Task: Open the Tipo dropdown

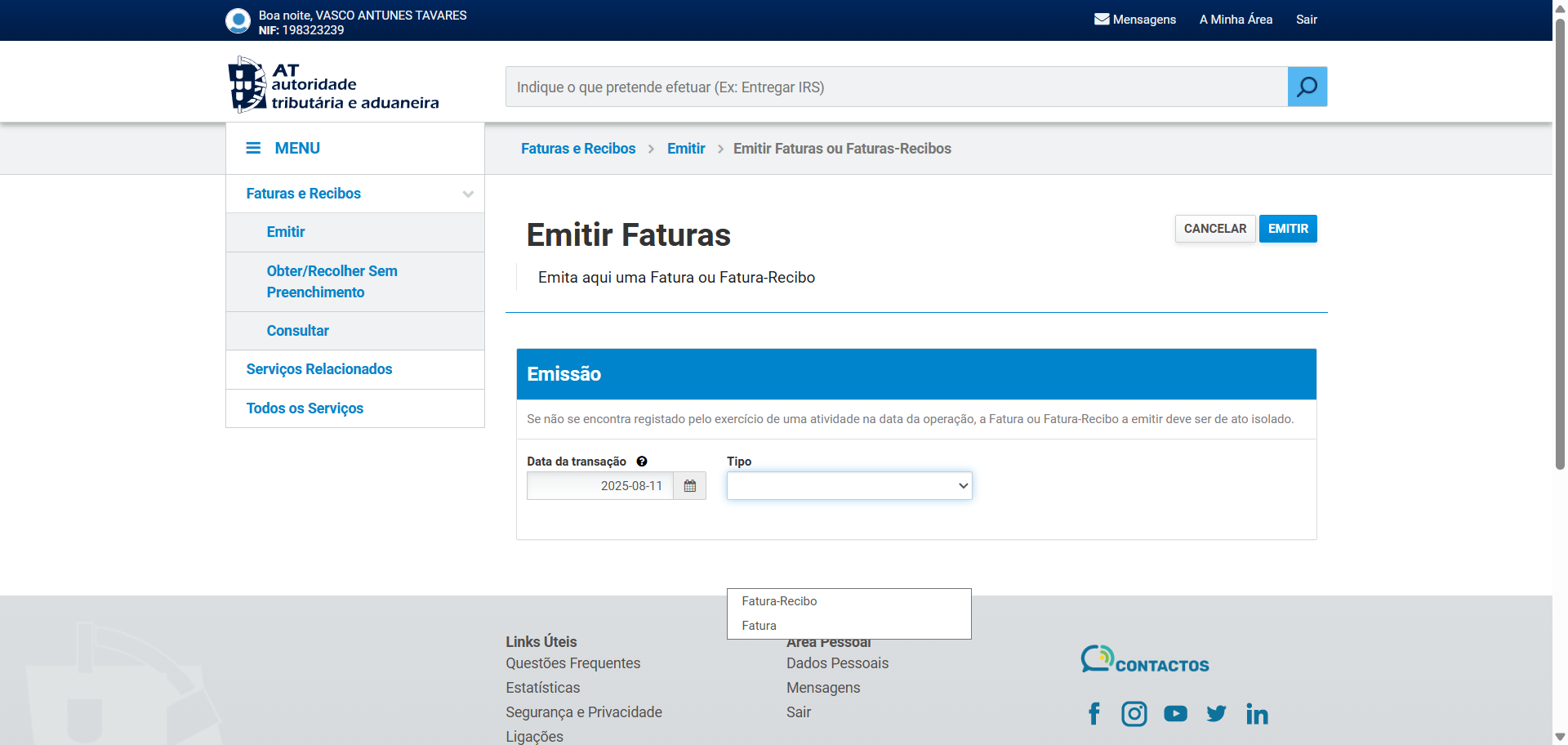Action: 849,486
